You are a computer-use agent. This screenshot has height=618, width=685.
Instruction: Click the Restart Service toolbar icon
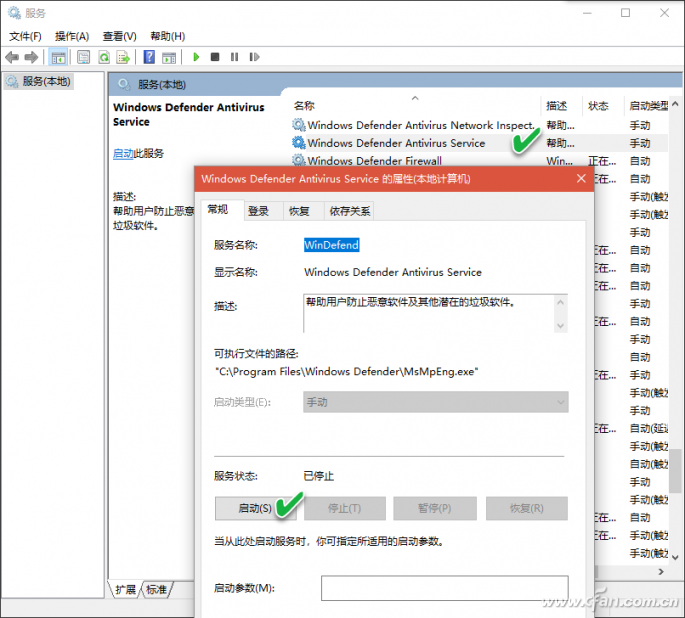pos(254,57)
